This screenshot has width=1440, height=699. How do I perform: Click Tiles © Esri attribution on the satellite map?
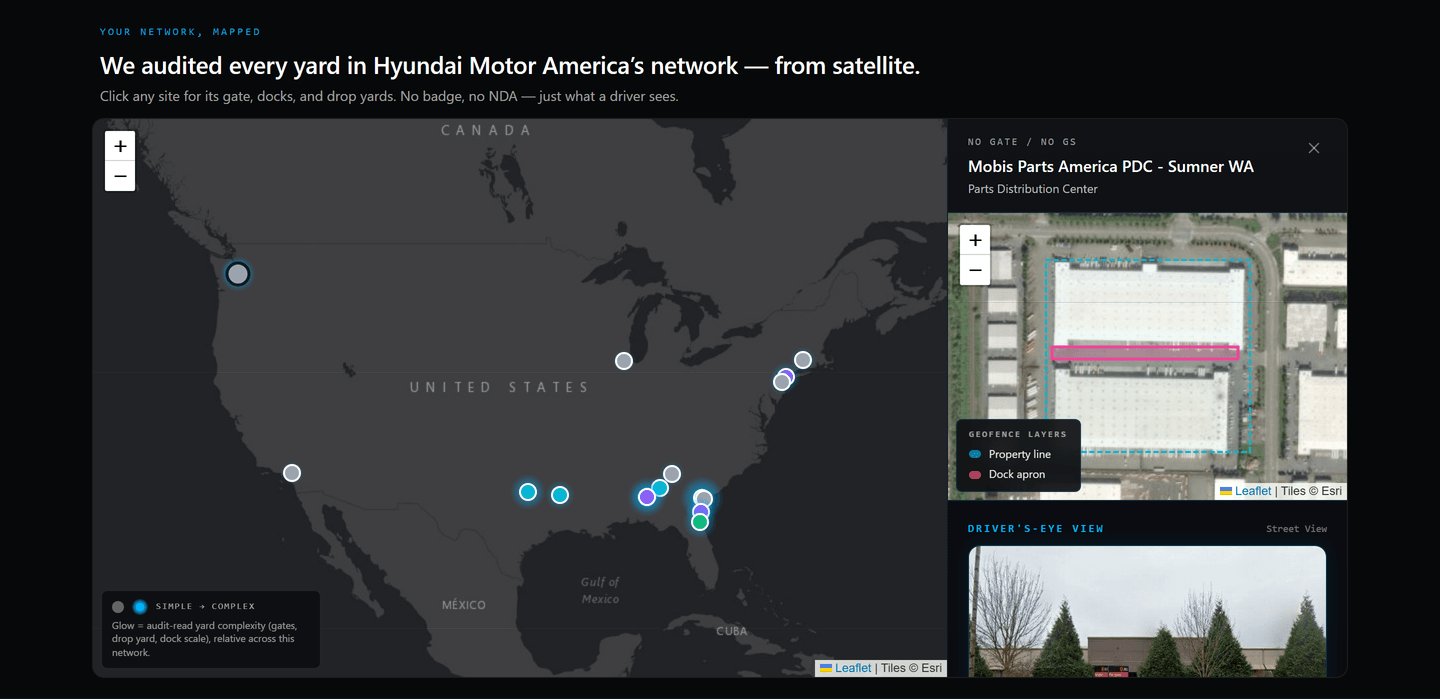[1311, 491]
